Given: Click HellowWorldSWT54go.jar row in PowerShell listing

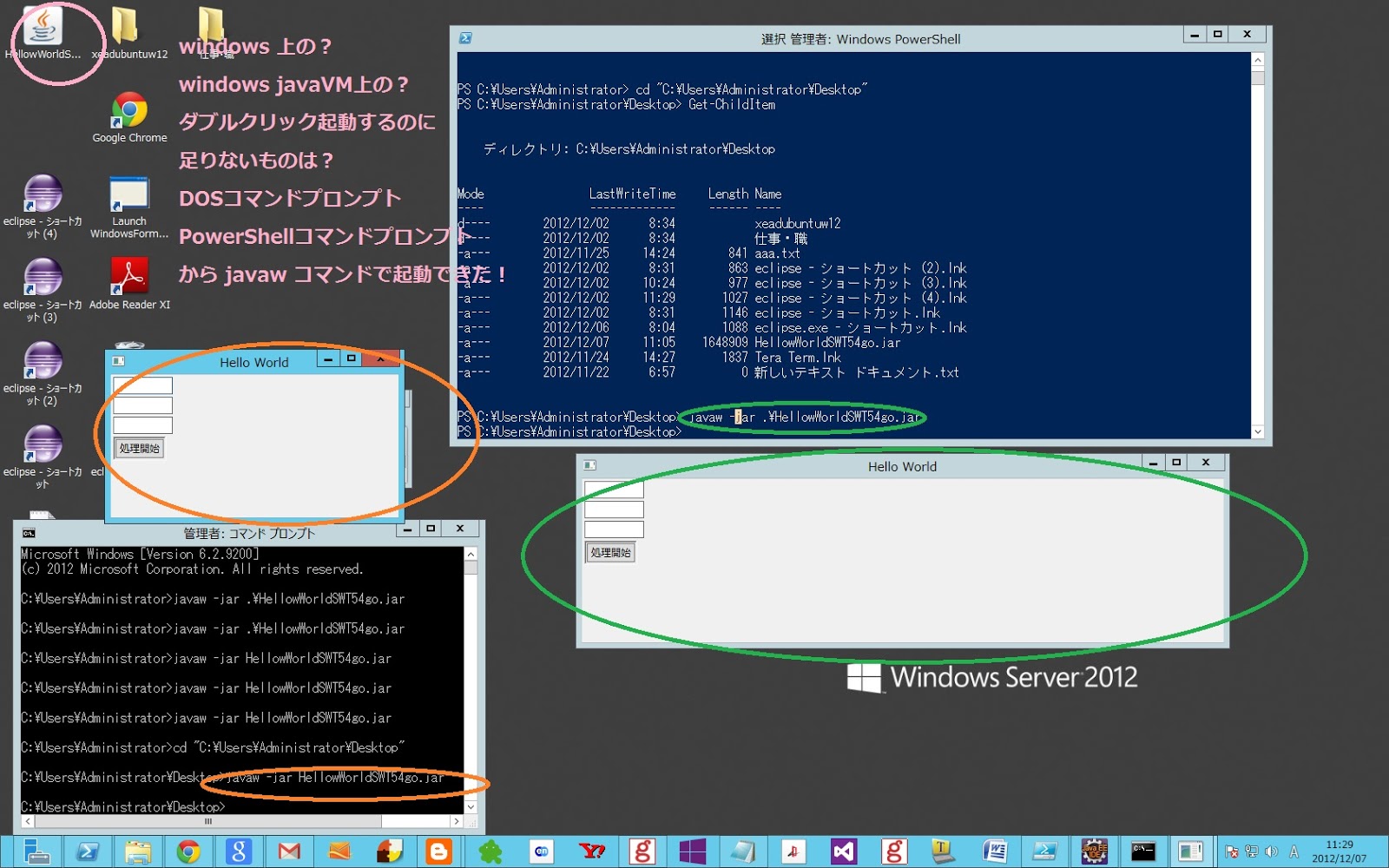Looking at the screenshot, I should tap(679, 343).
